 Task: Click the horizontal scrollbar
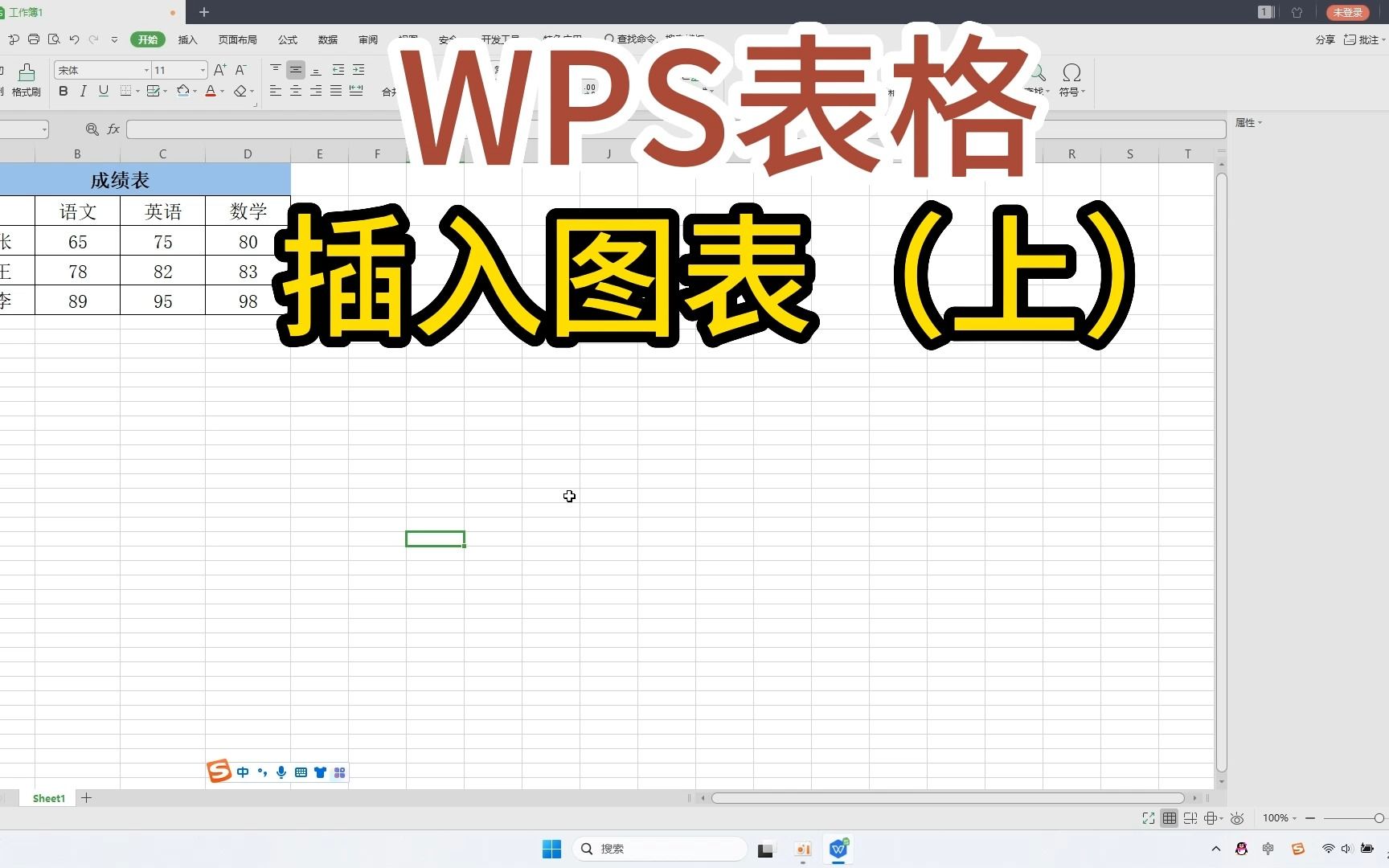click(x=948, y=798)
